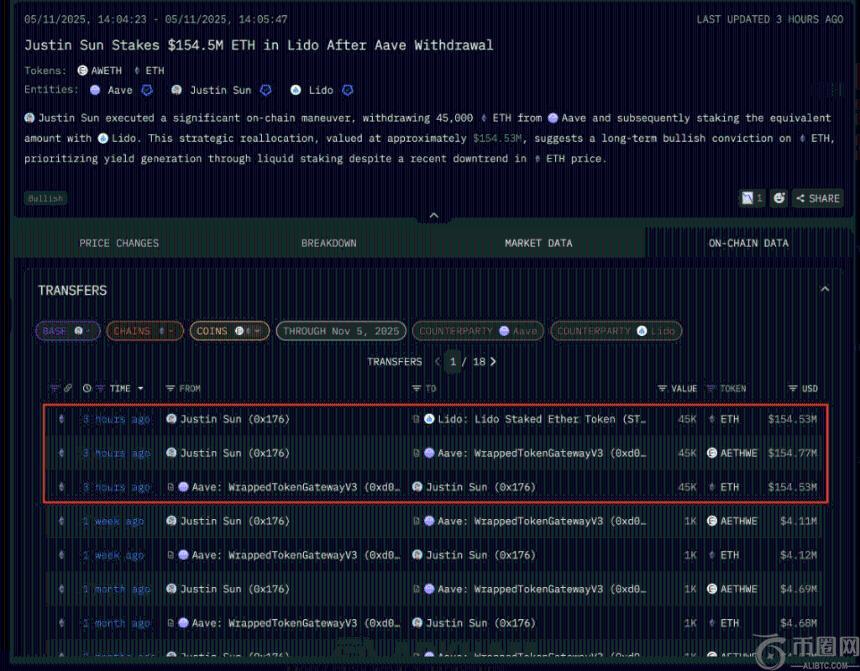Click the verified badge next to Aave entity

[147, 91]
